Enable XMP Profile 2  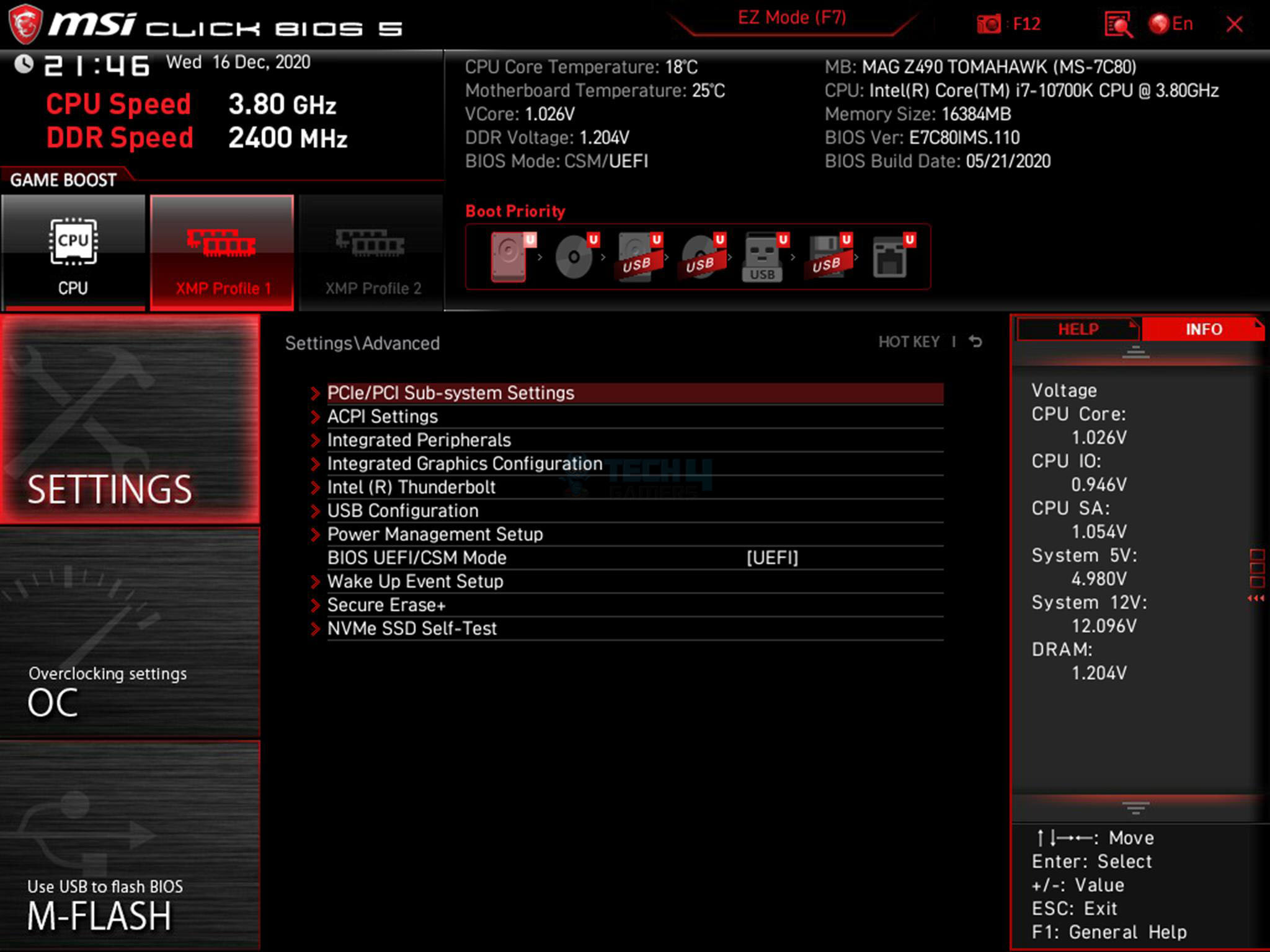click(x=371, y=252)
